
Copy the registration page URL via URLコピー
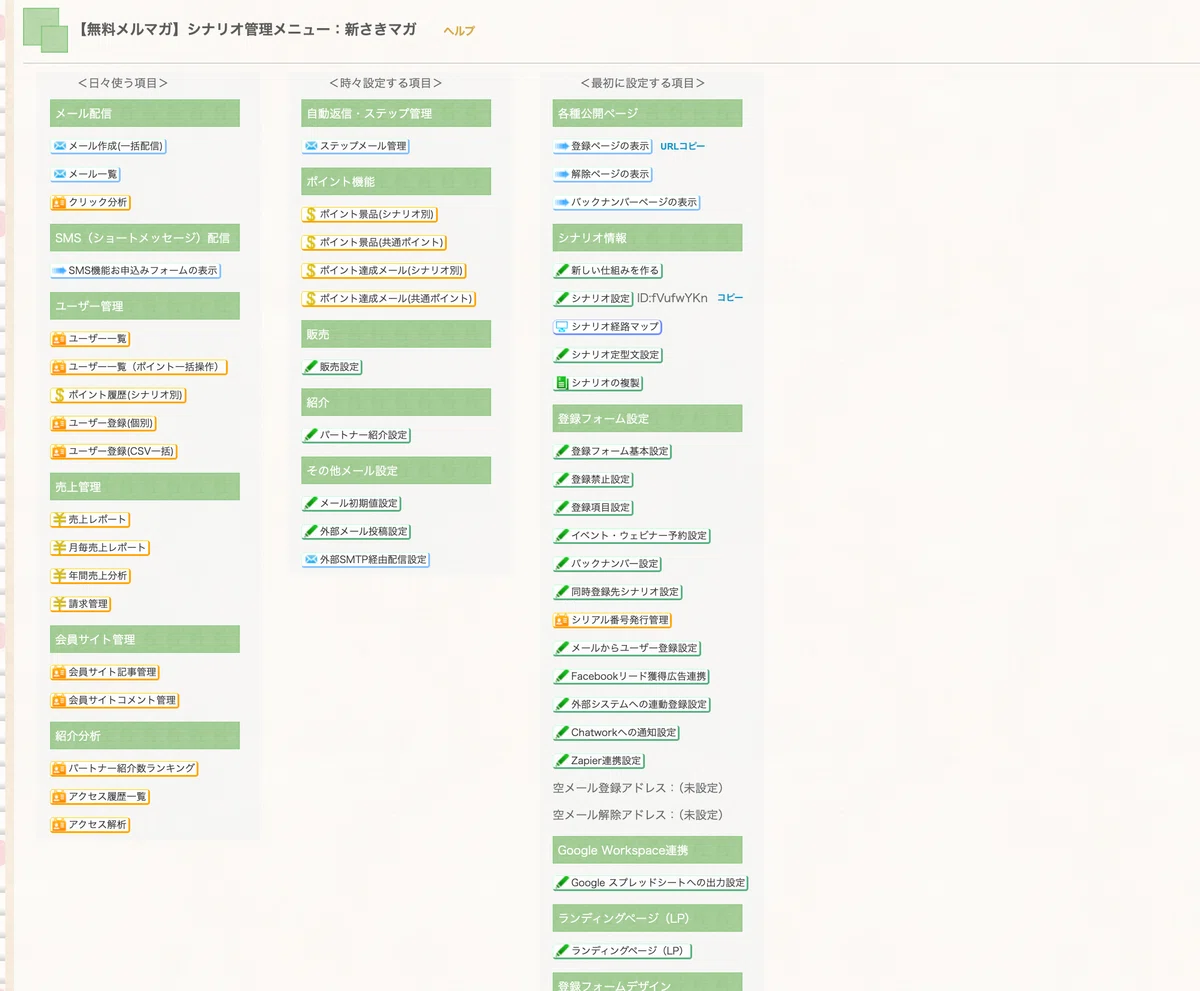pyautogui.click(x=683, y=146)
